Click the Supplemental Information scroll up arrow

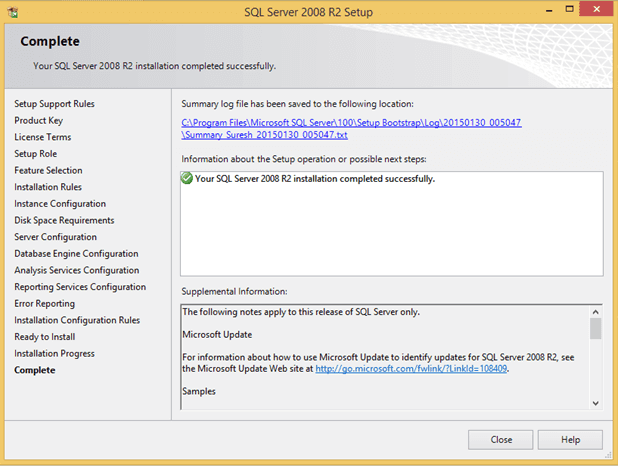tap(596, 312)
